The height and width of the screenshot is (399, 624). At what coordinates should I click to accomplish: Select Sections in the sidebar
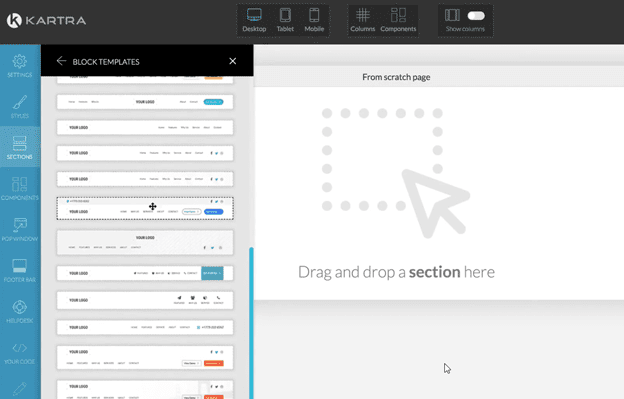20,148
